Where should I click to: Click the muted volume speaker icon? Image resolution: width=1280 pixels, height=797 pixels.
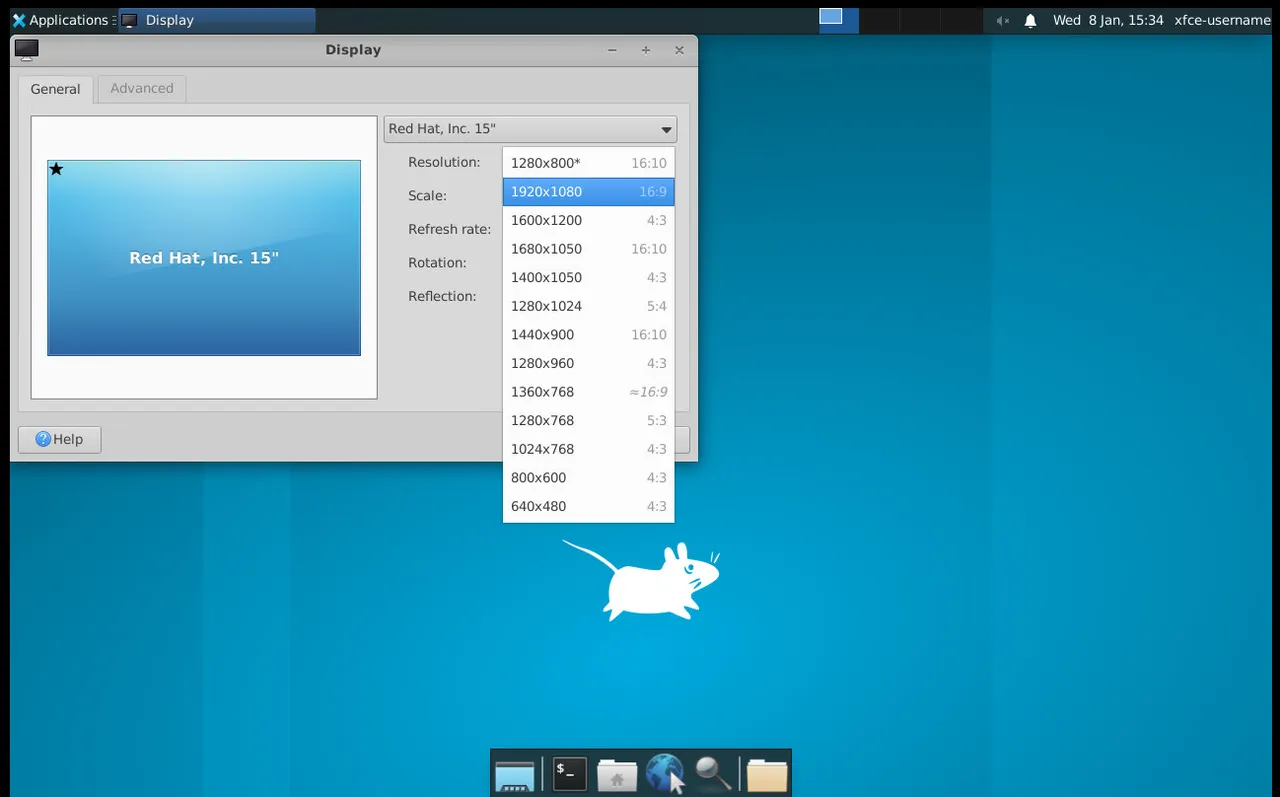(1003, 20)
